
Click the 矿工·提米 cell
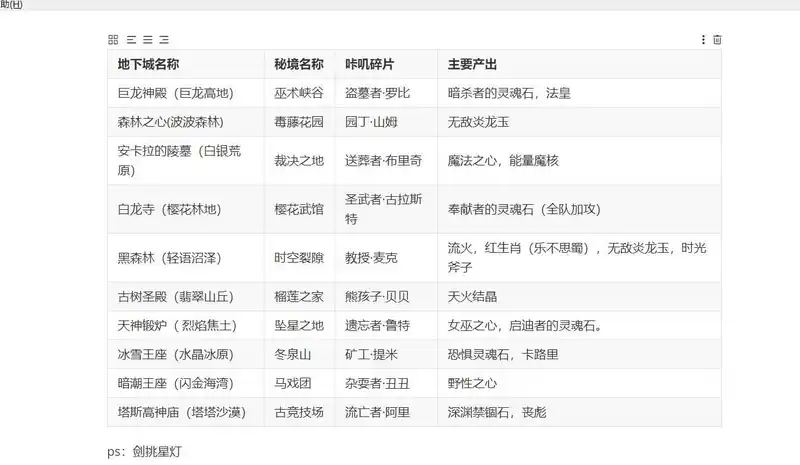tap(386, 354)
